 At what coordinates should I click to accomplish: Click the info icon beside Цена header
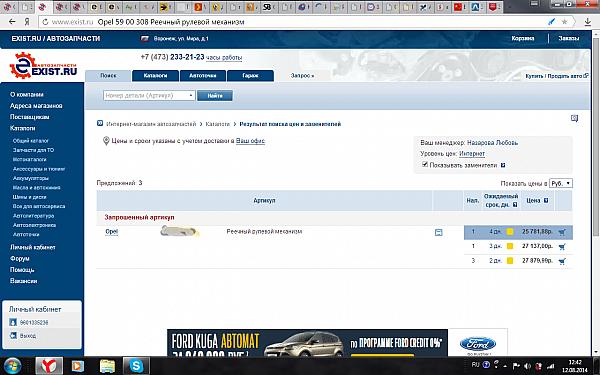click(546, 201)
